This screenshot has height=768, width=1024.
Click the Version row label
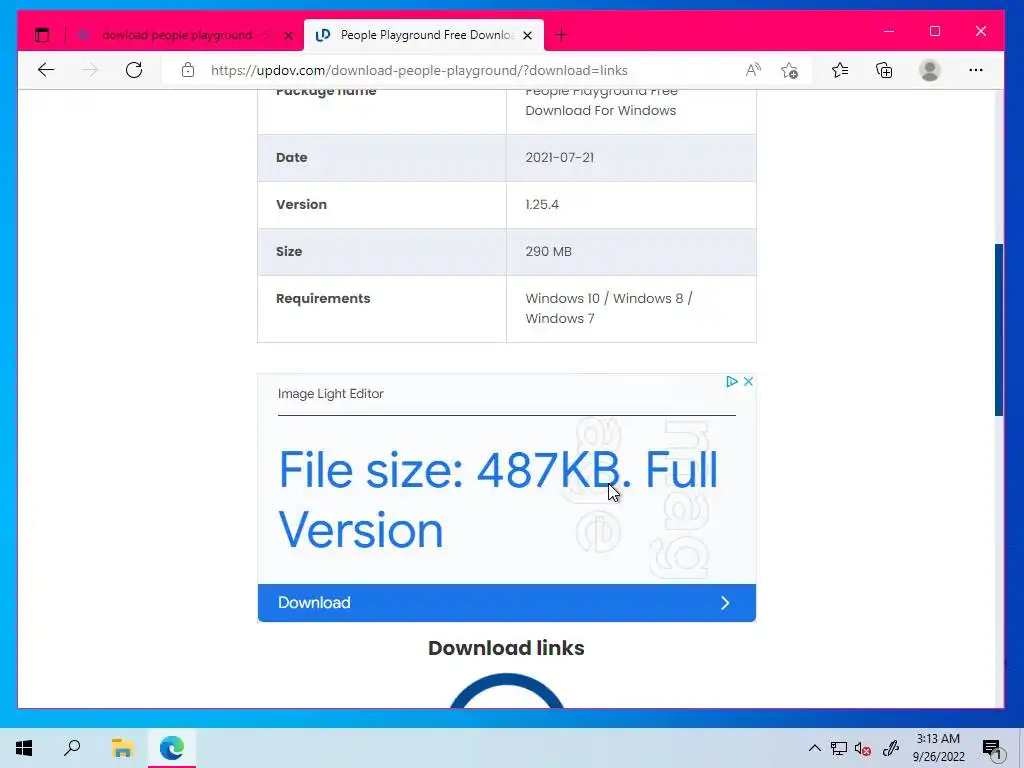pyautogui.click(x=301, y=204)
